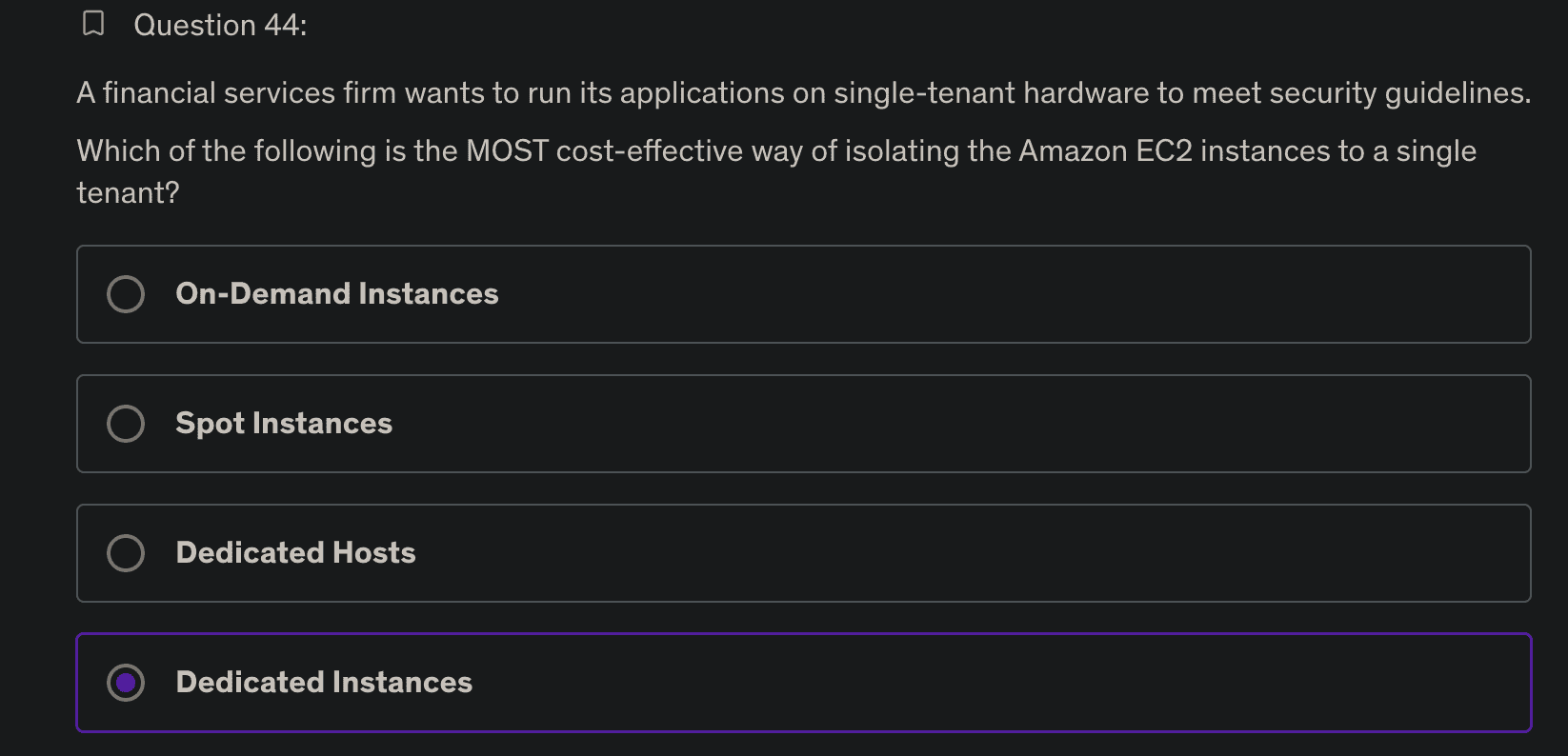Choose the Dedicated Hosts radio button
The height and width of the screenshot is (756, 1568).
click(x=126, y=553)
